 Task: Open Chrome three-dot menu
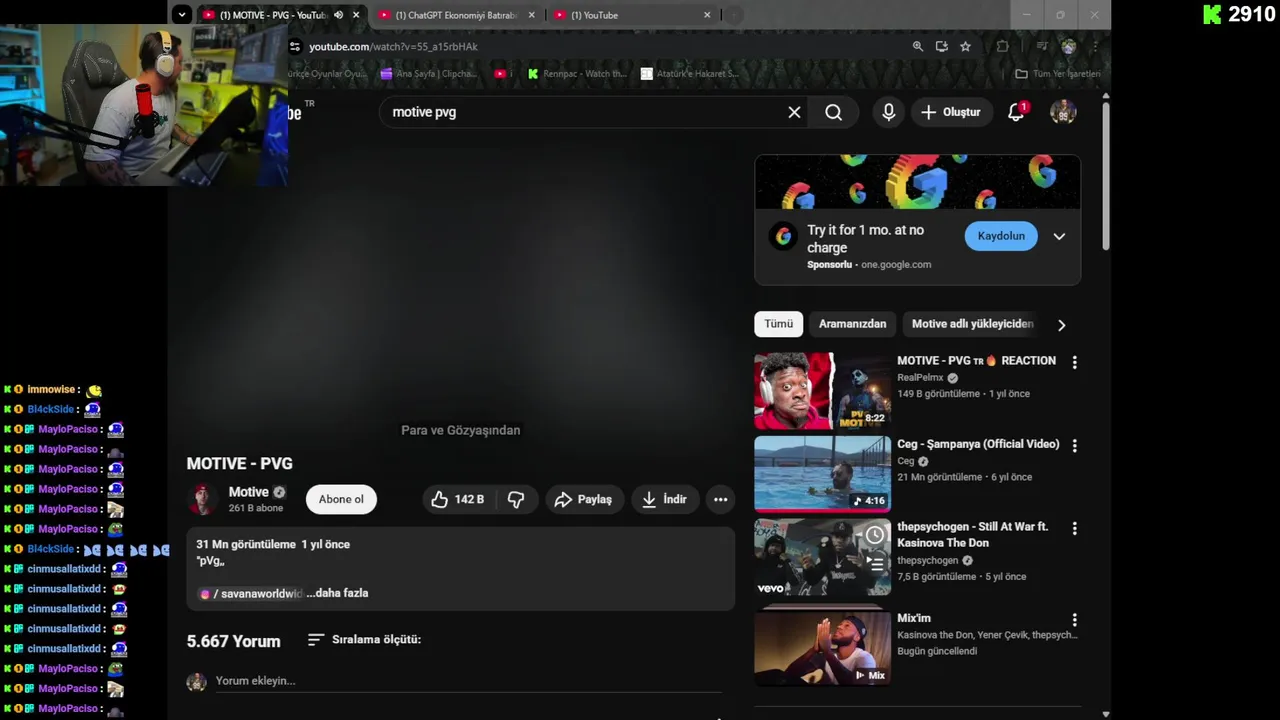(x=1095, y=46)
